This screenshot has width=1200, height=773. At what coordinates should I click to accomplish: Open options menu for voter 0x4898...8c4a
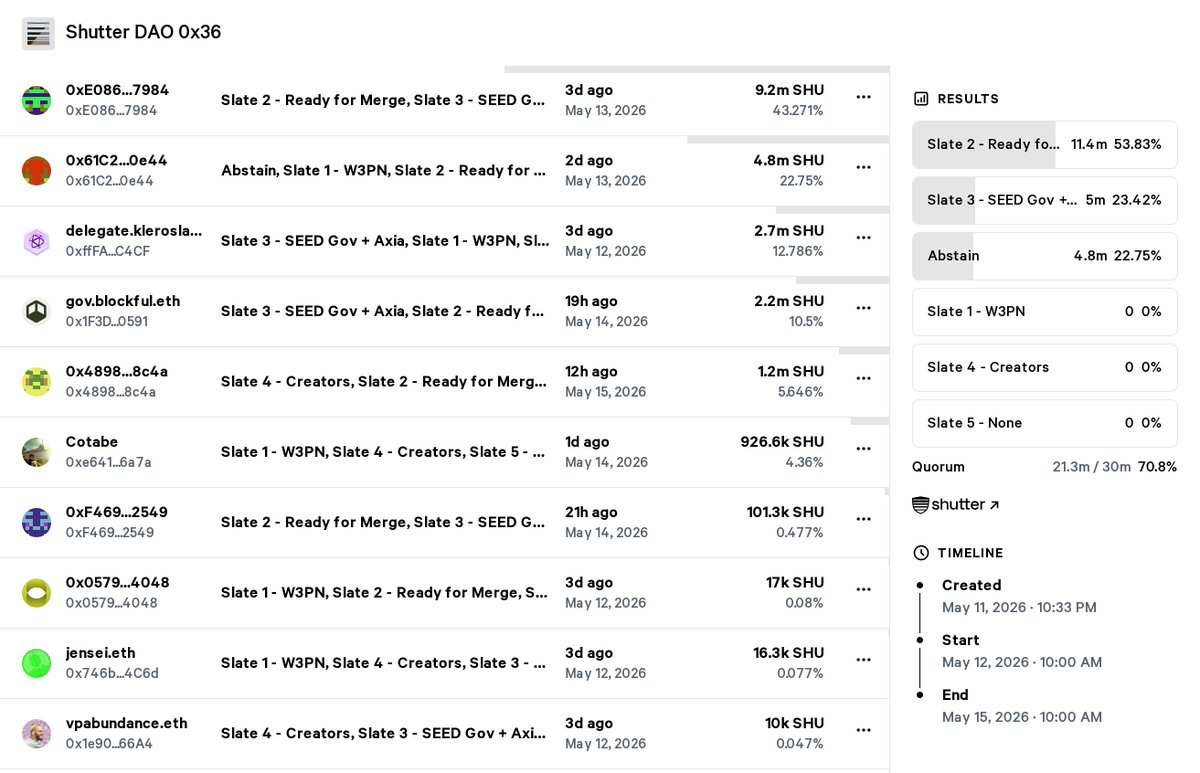point(864,378)
